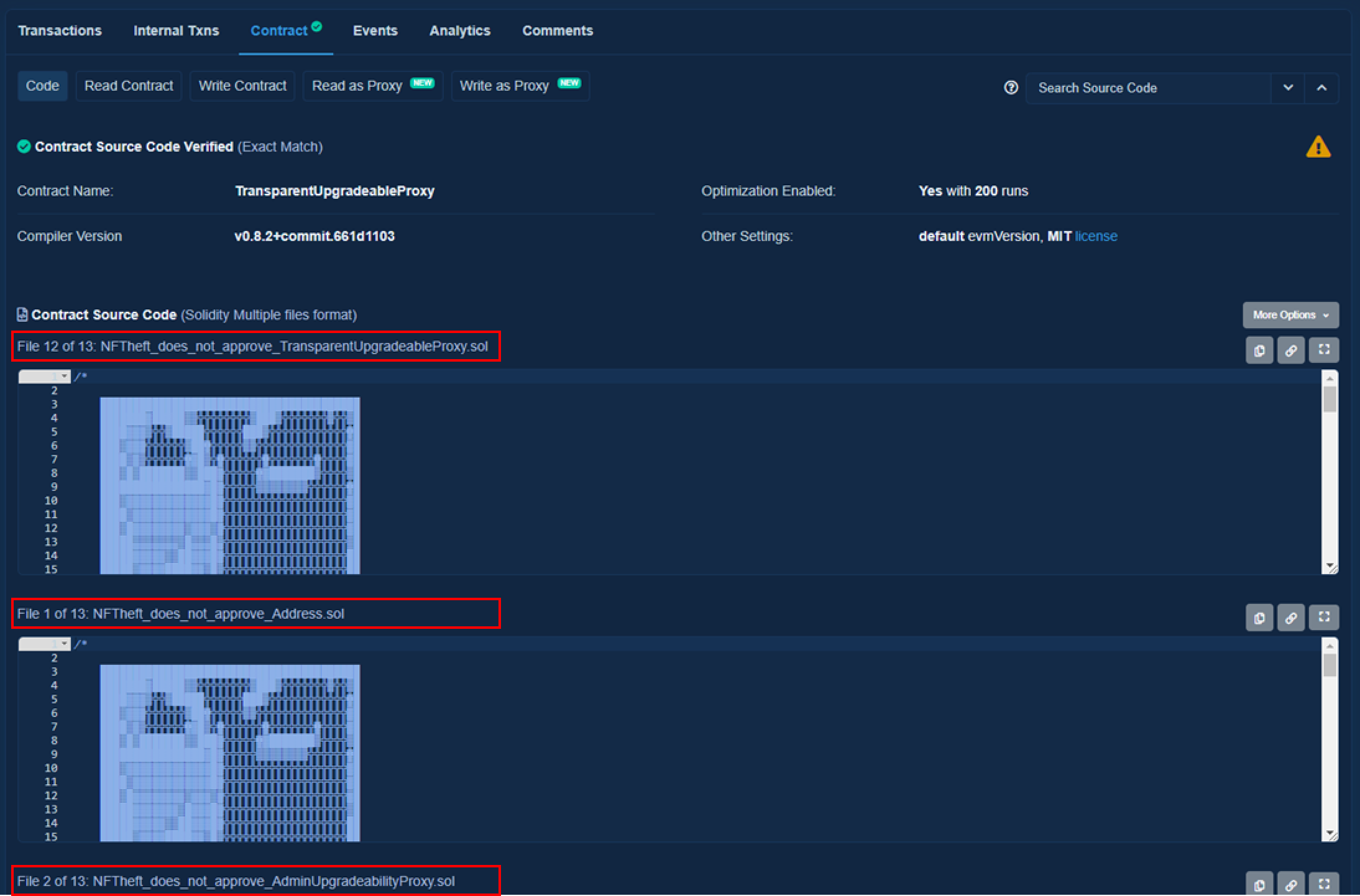Copy source code of Address.sol file
The image size is (1360, 896).
[1259, 618]
